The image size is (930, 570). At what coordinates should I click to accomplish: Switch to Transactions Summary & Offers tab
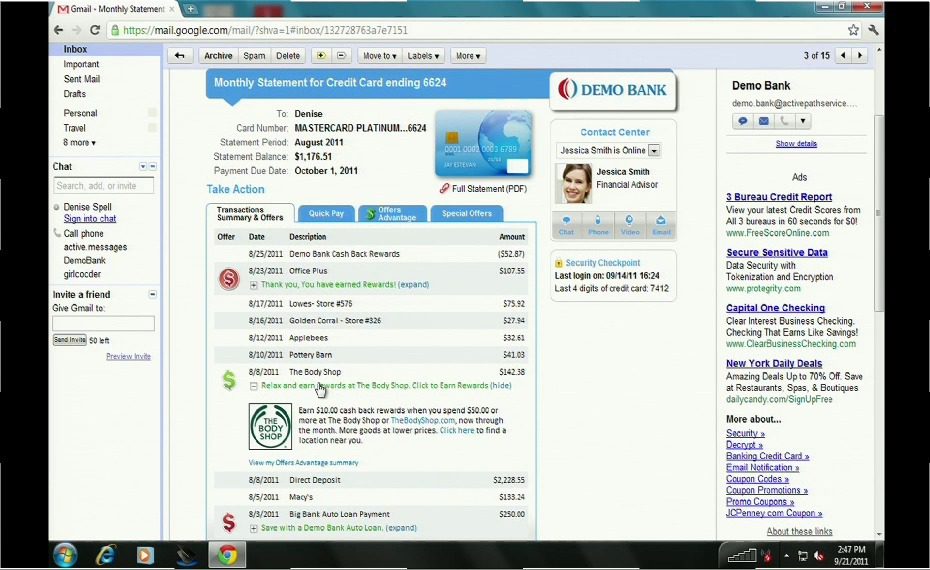(250, 214)
